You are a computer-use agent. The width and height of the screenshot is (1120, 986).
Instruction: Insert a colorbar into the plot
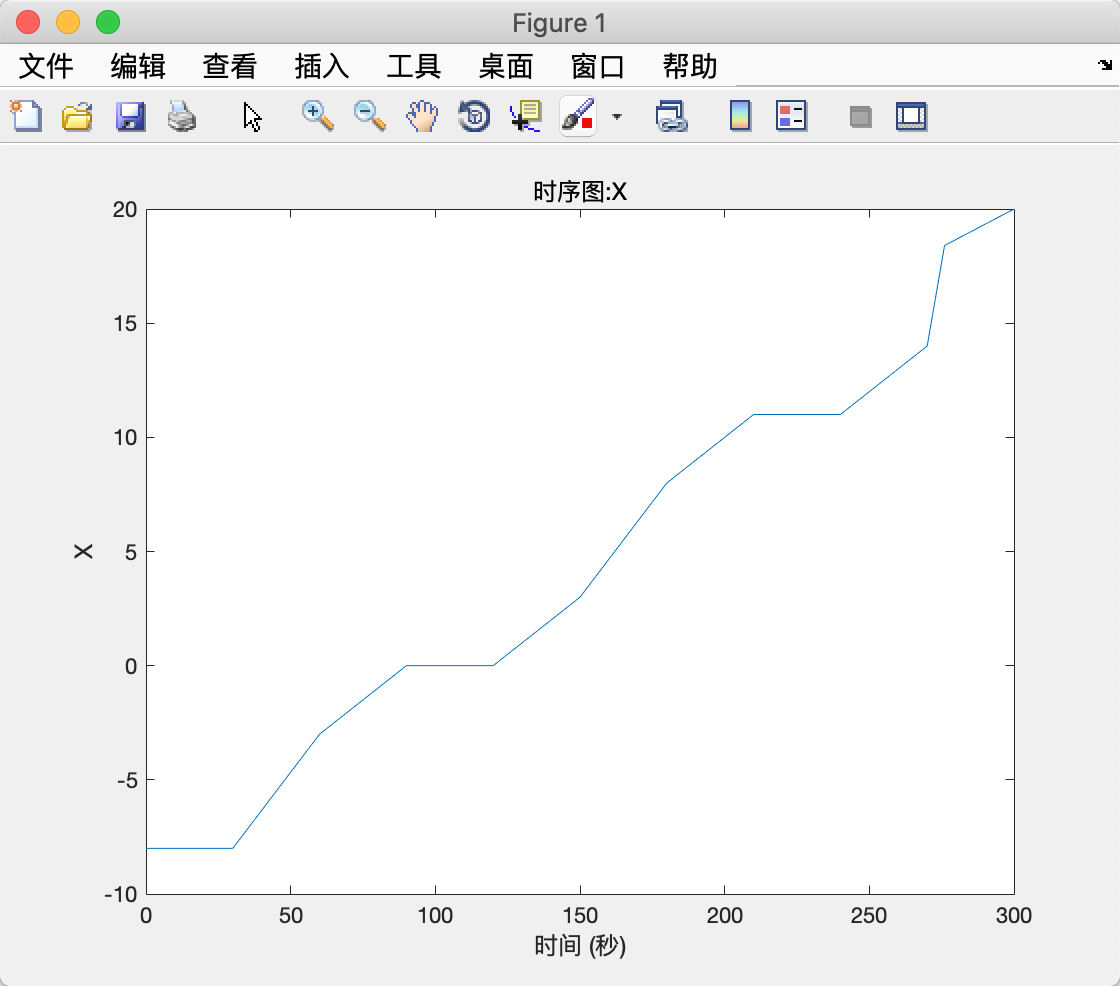[x=739, y=116]
